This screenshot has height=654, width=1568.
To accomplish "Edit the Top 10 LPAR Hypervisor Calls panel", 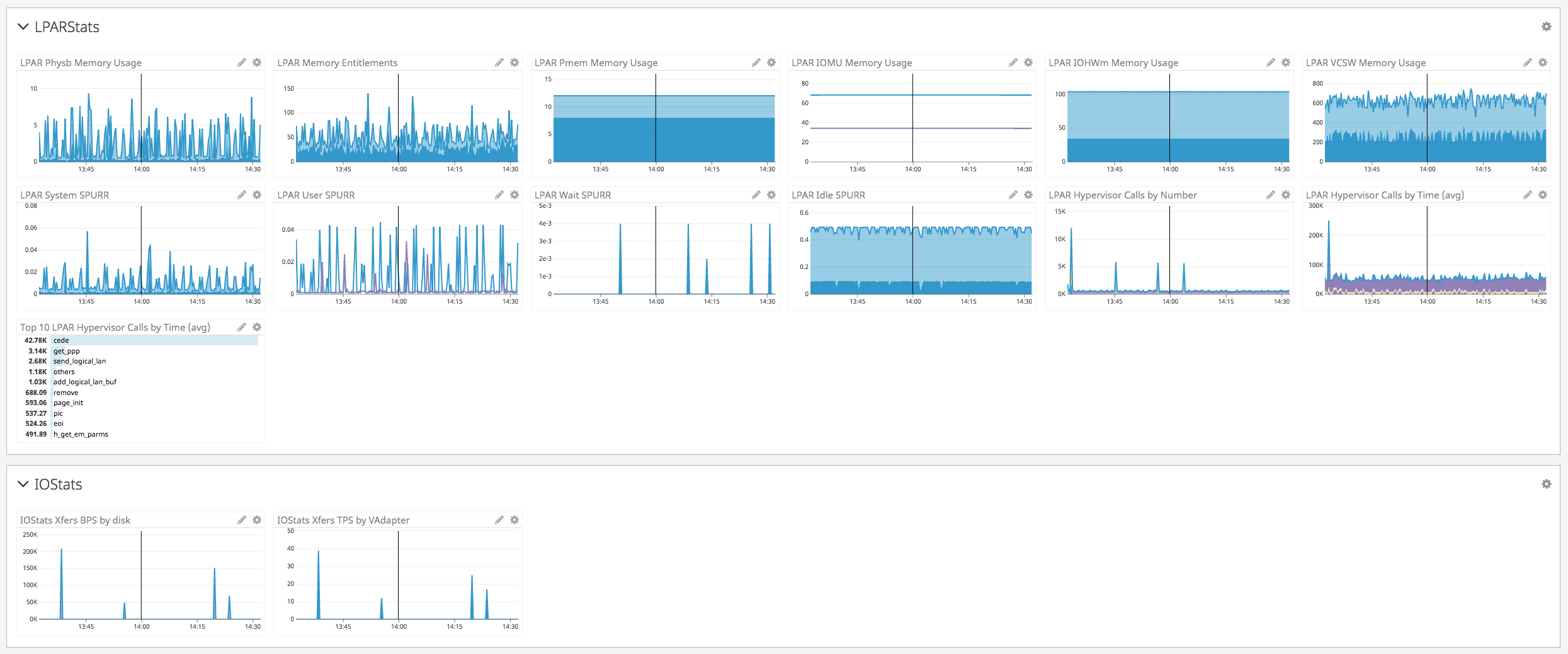I will coord(242,327).
